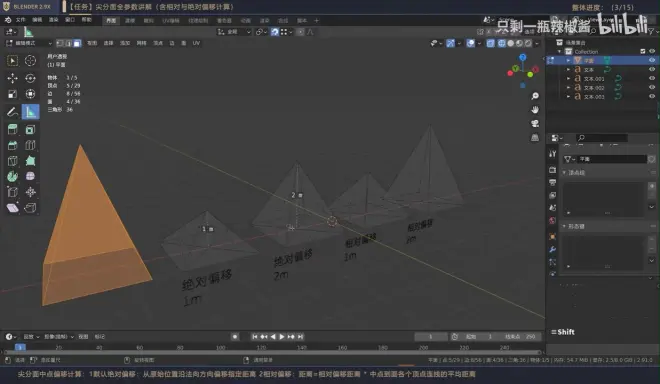Click the pan view hand icon
This screenshot has height=384, width=660.
tap(535, 110)
